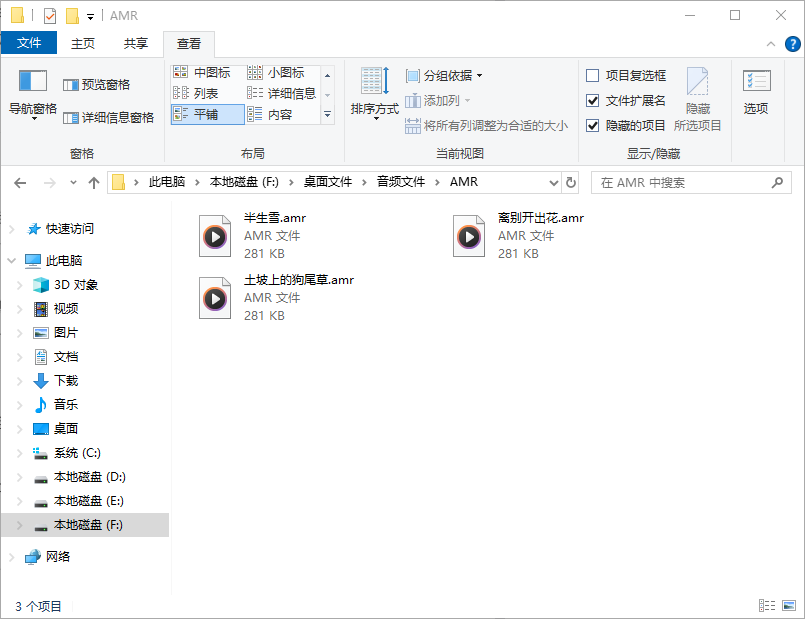Click layout gallery up arrow
The width and height of the screenshot is (805, 619).
tap(328, 75)
